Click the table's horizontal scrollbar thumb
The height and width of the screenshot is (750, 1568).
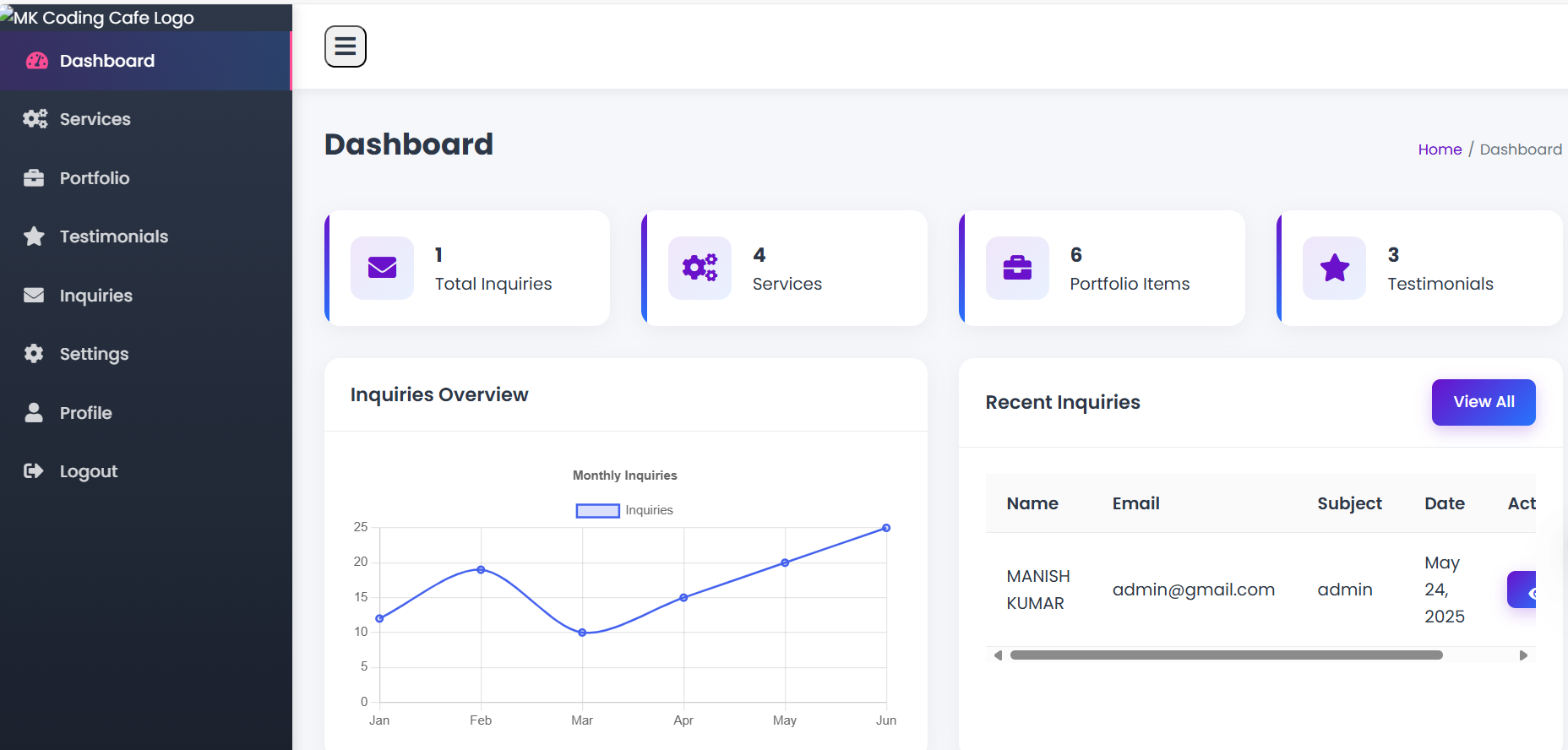click(x=1227, y=655)
